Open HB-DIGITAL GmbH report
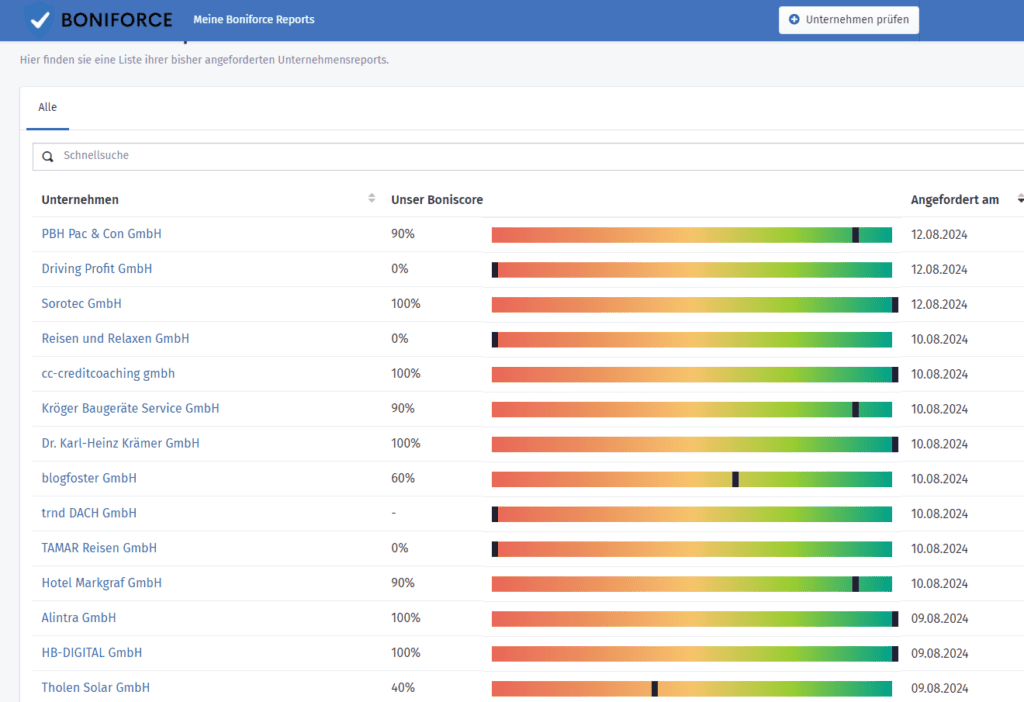The width and height of the screenshot is (1024, 702). tap(92, 652)
